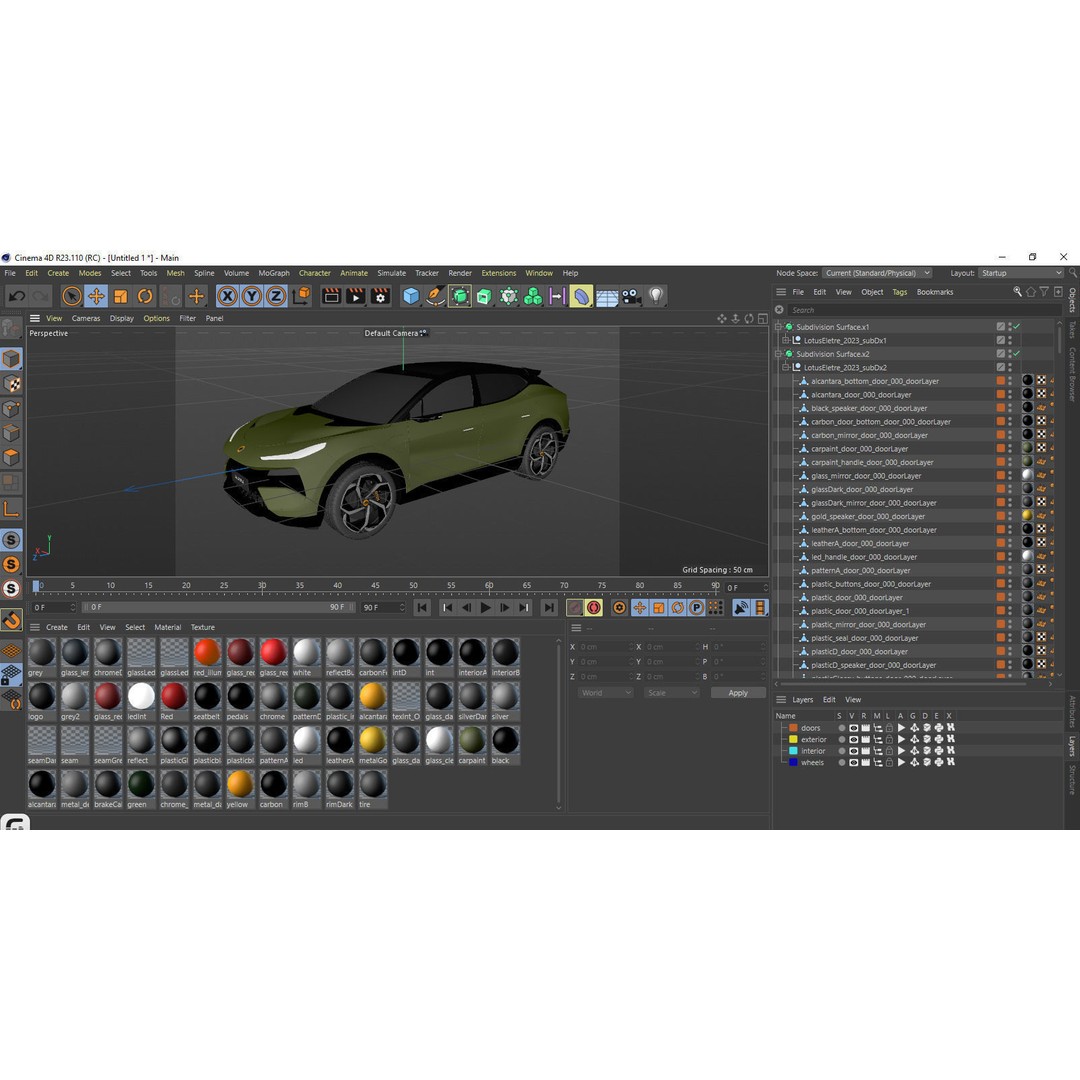Open Node Space dropdown
1080x1080 pixels.
[x=877, y=273]
